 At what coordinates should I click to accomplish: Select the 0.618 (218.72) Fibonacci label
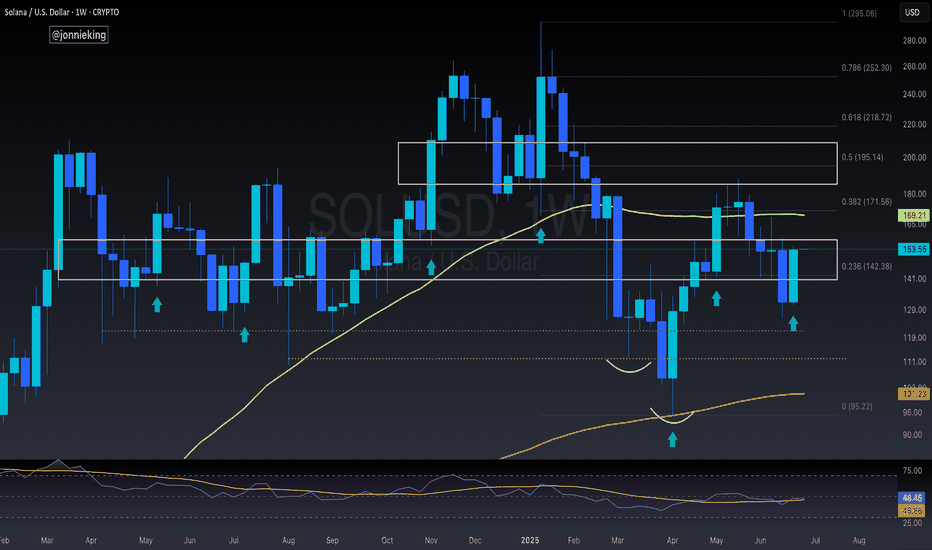[867, 117]
